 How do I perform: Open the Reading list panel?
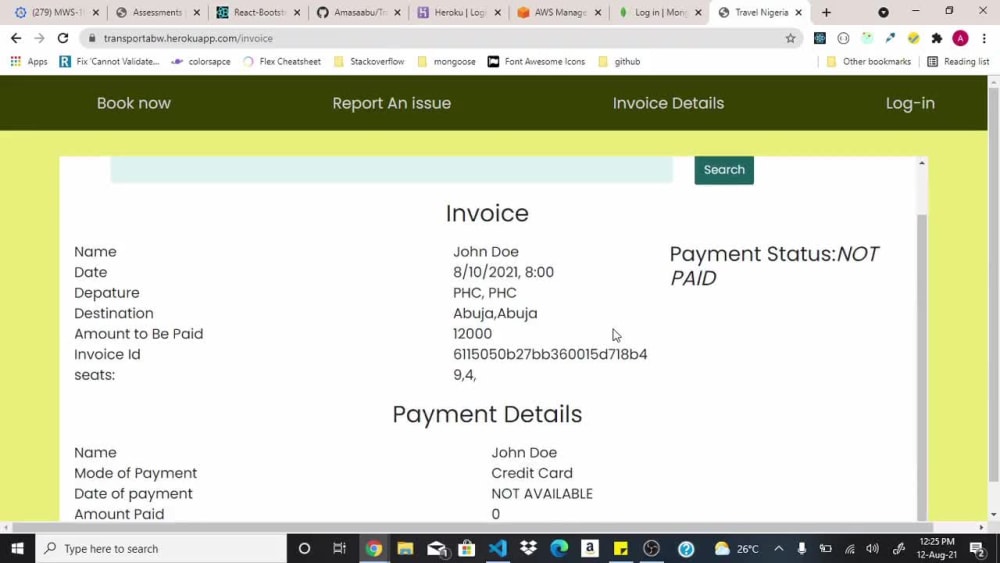[x=959, y=62]
